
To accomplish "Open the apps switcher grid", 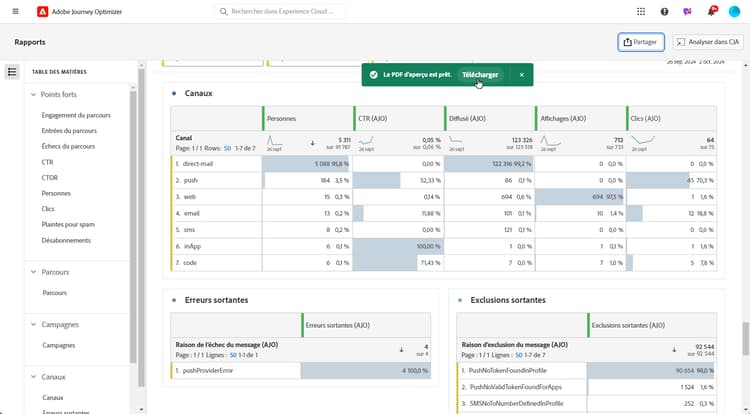I will pos(641,11).
